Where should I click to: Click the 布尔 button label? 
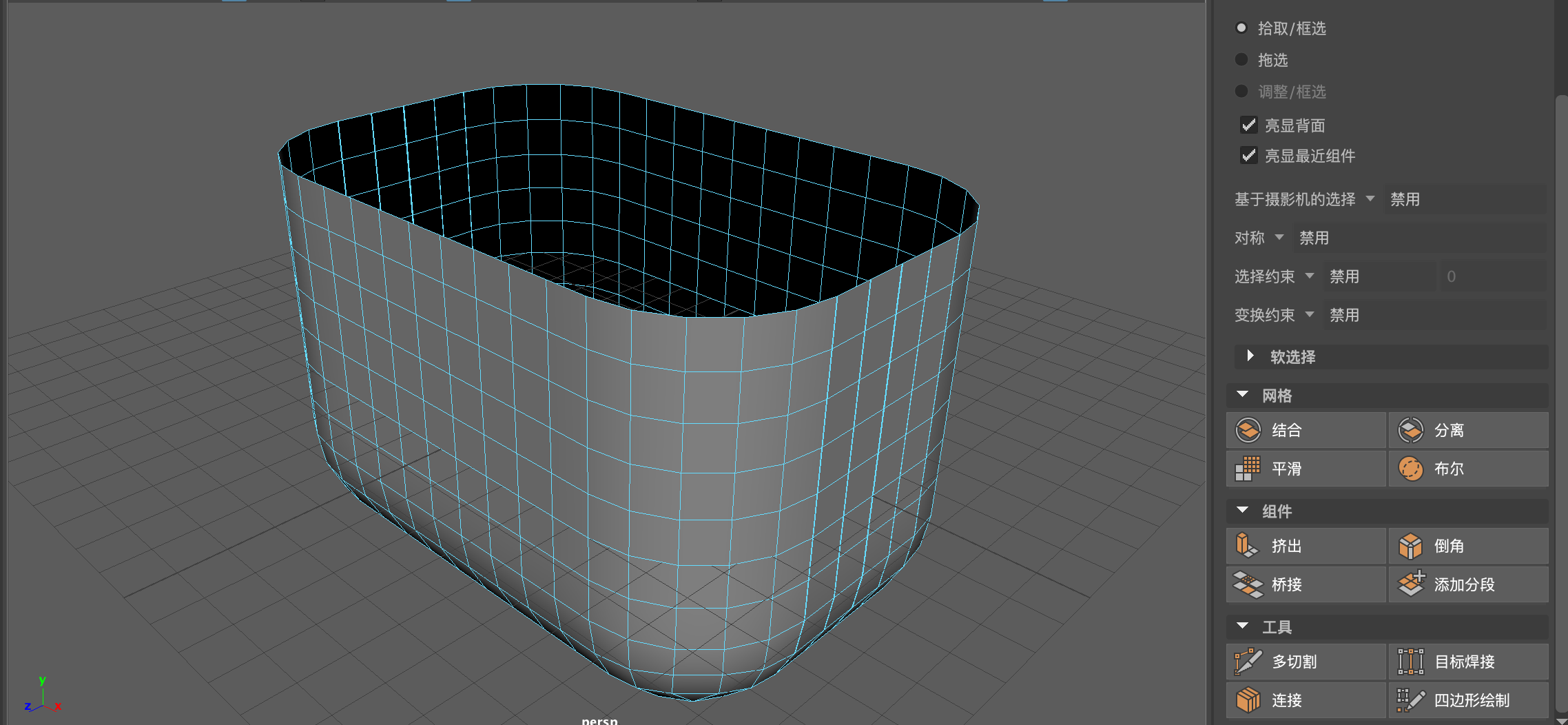tap(1449, 469)
